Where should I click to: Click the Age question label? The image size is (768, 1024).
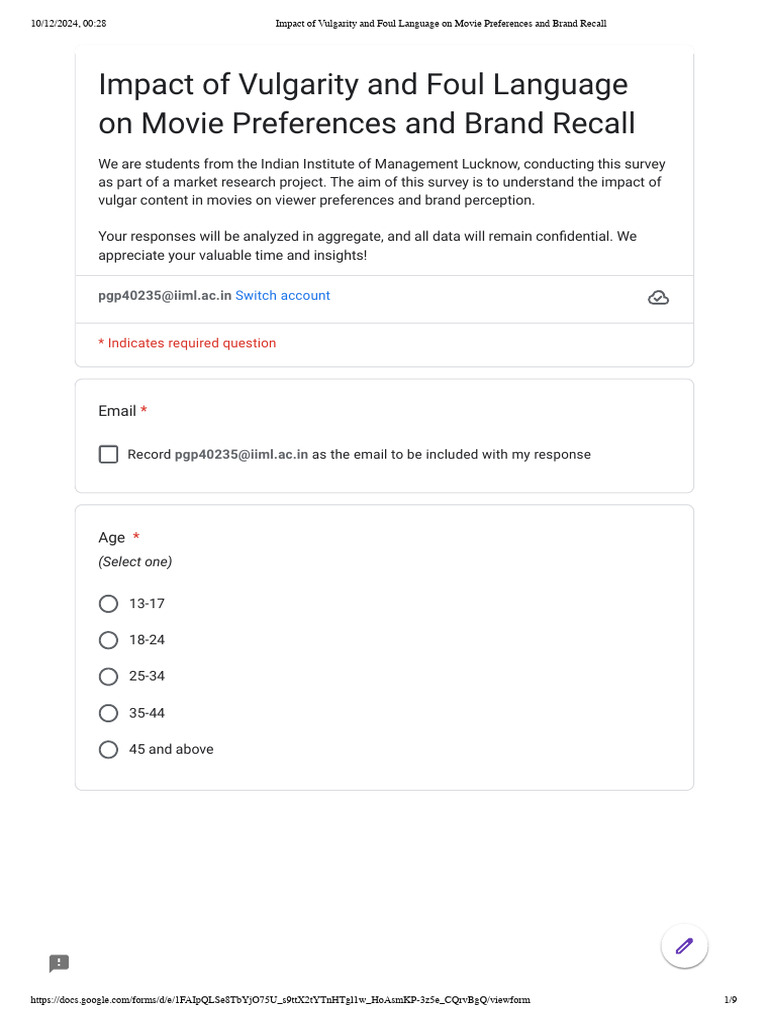112,538
